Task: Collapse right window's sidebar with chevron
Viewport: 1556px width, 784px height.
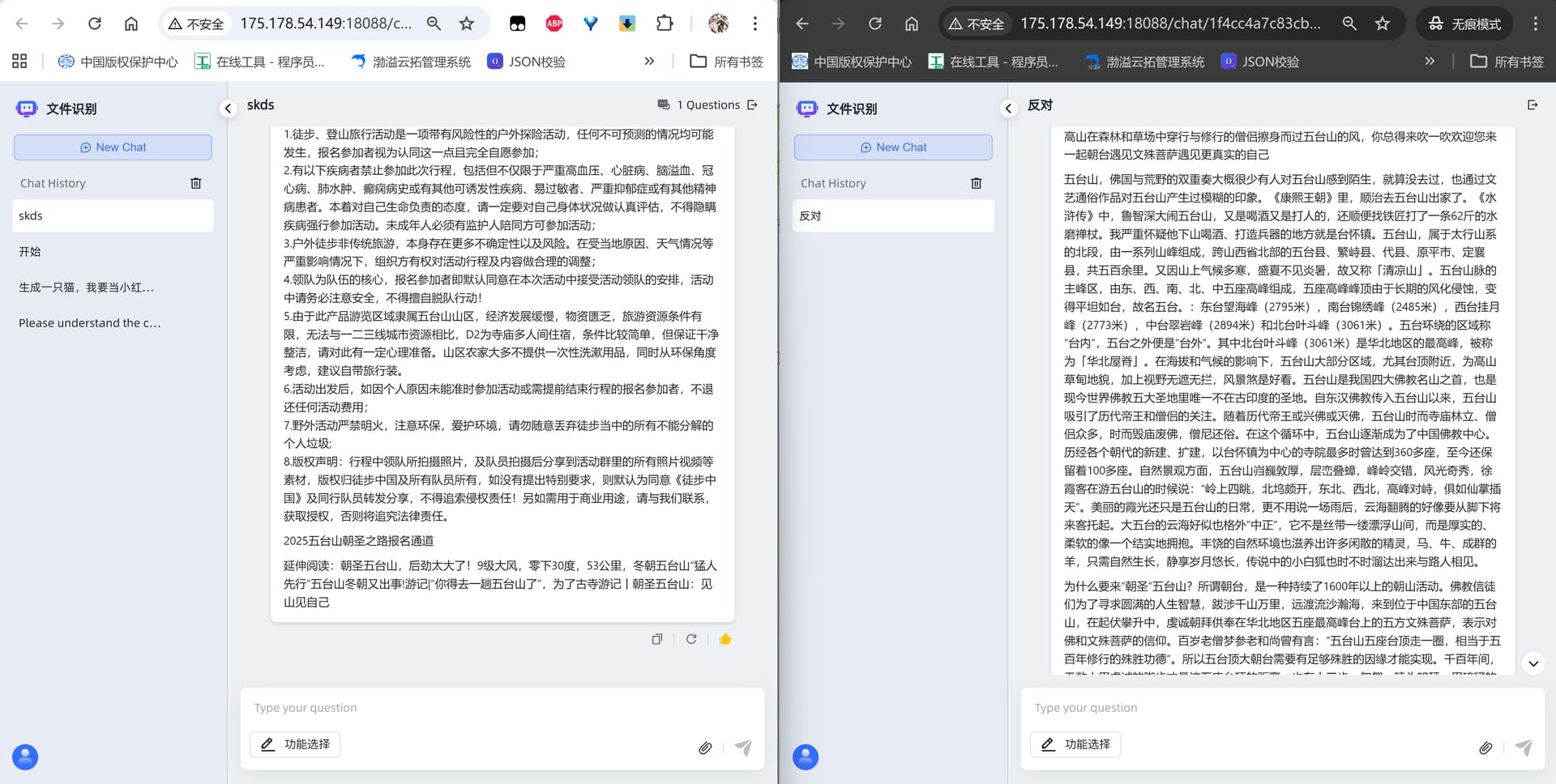Action: (1009, 109)
